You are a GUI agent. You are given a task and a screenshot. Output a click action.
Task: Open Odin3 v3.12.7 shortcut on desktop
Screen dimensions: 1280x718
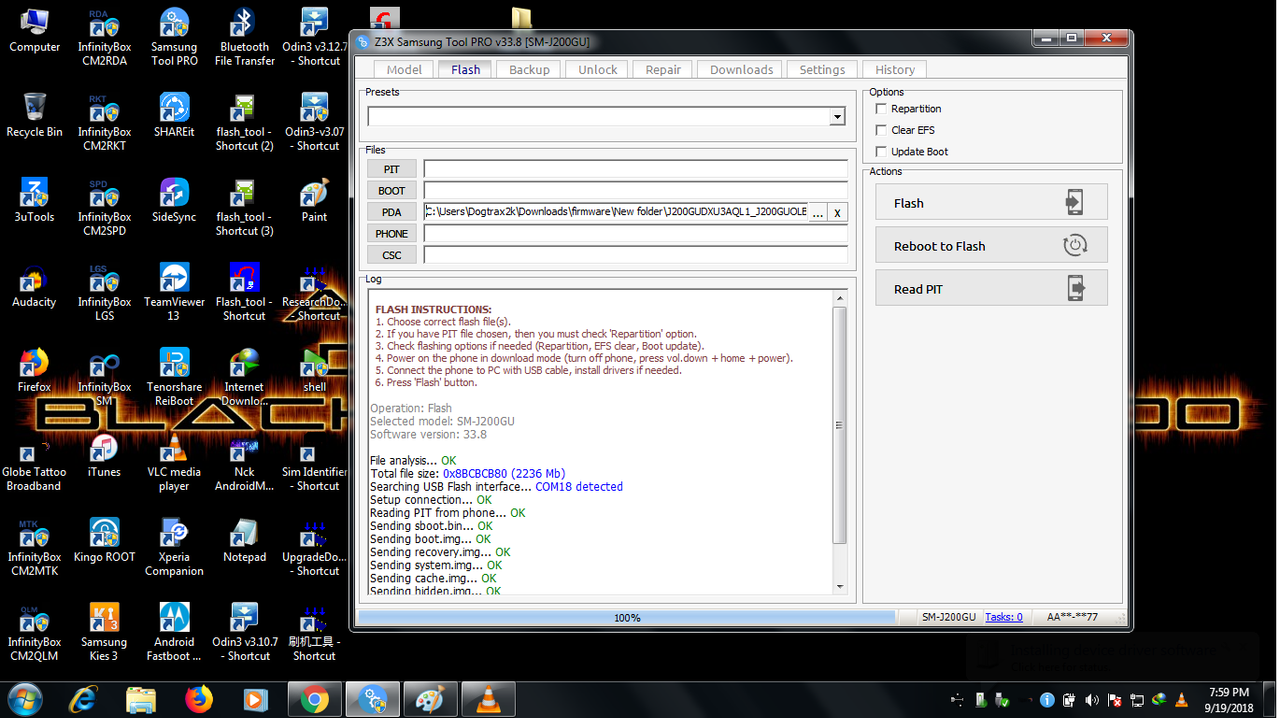coord(314,37)
